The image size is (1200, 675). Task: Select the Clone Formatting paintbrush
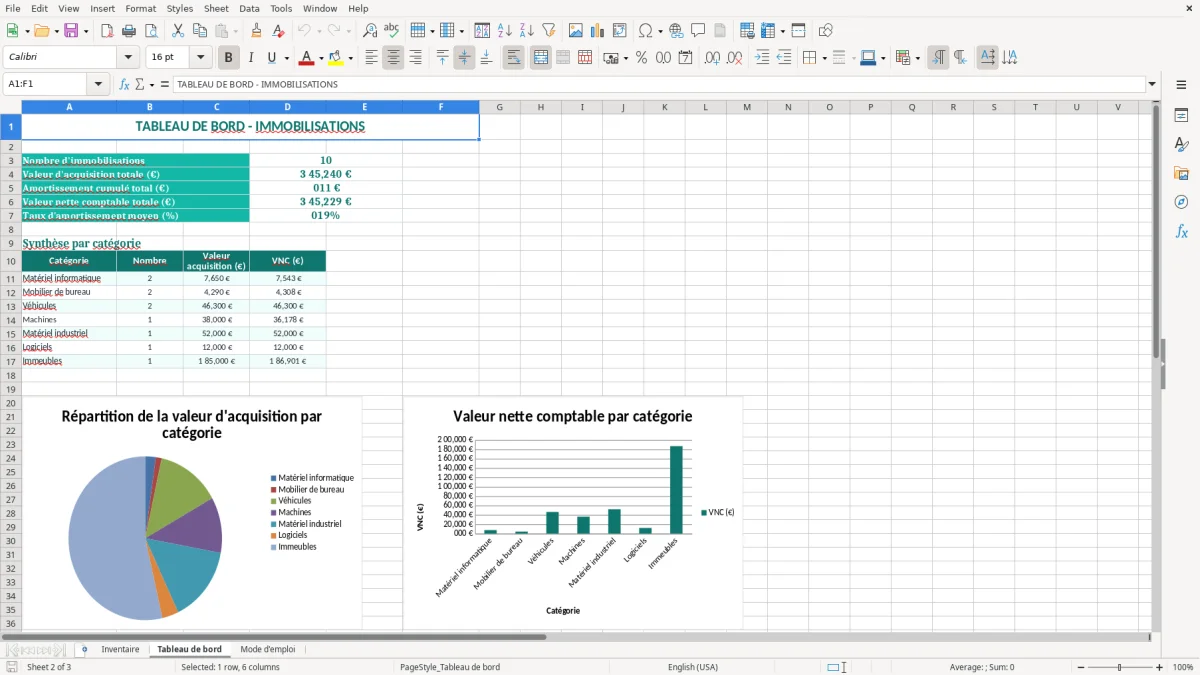pos(257,31)
